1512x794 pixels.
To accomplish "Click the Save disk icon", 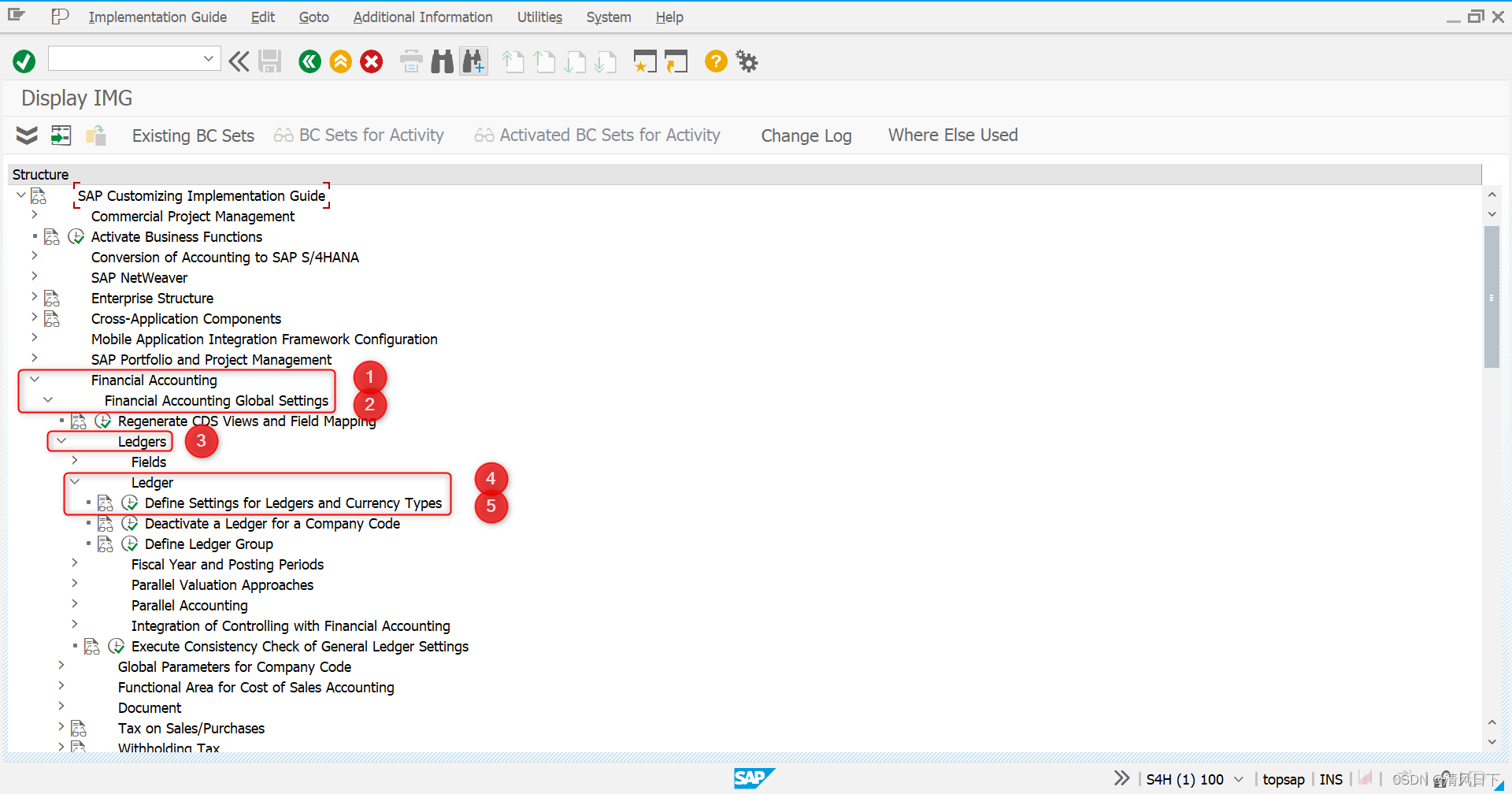I will tap(270, 61).
